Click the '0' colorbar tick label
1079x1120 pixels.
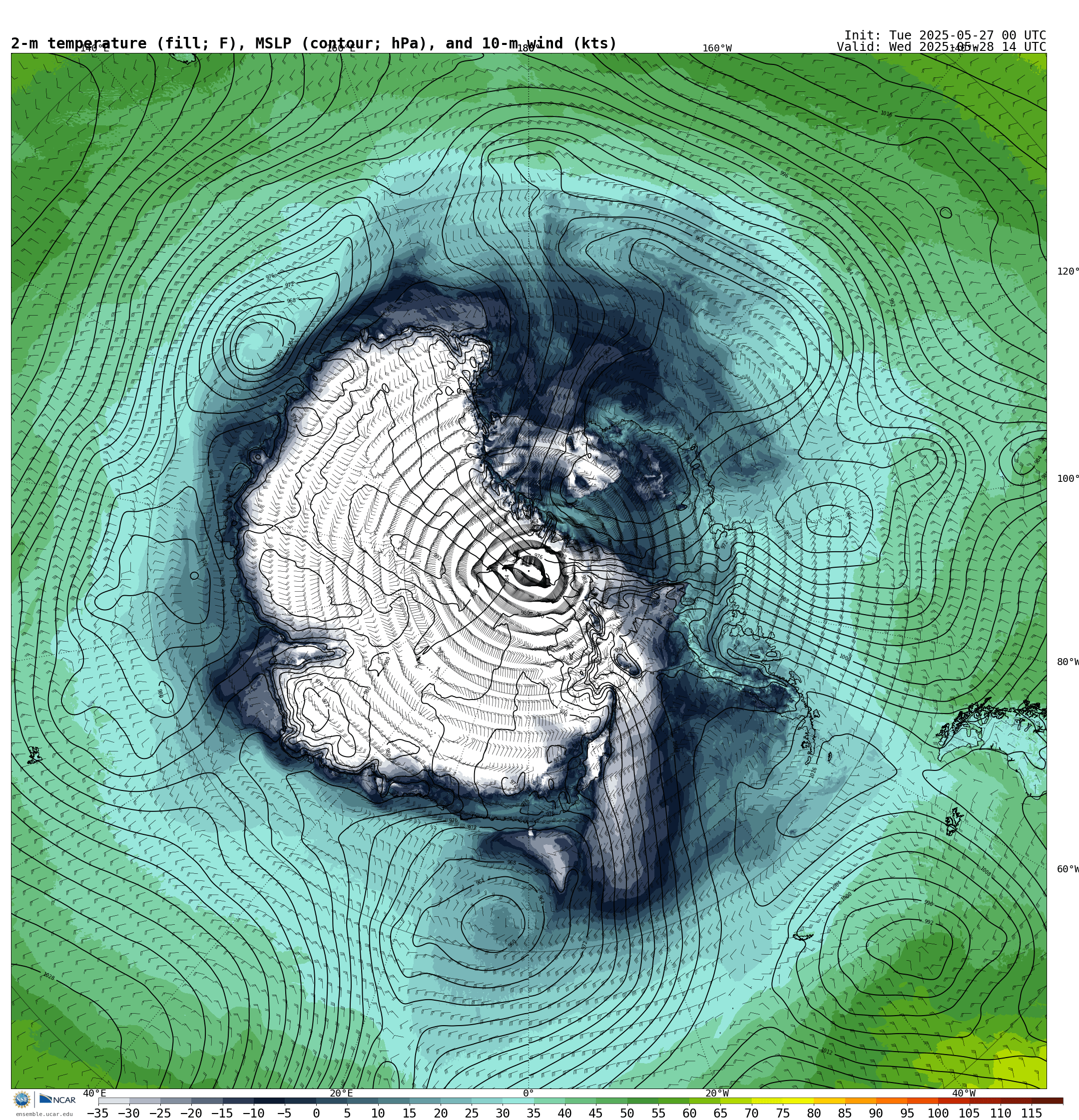pyautogui.click(x=316, y=1113)
